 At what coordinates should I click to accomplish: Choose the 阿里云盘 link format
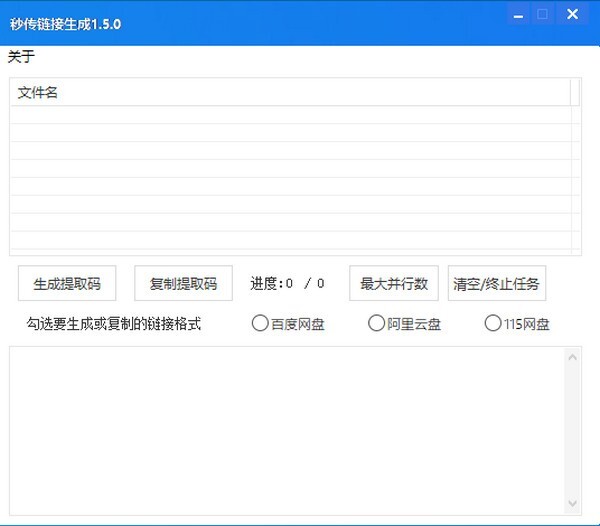(404, 324)
